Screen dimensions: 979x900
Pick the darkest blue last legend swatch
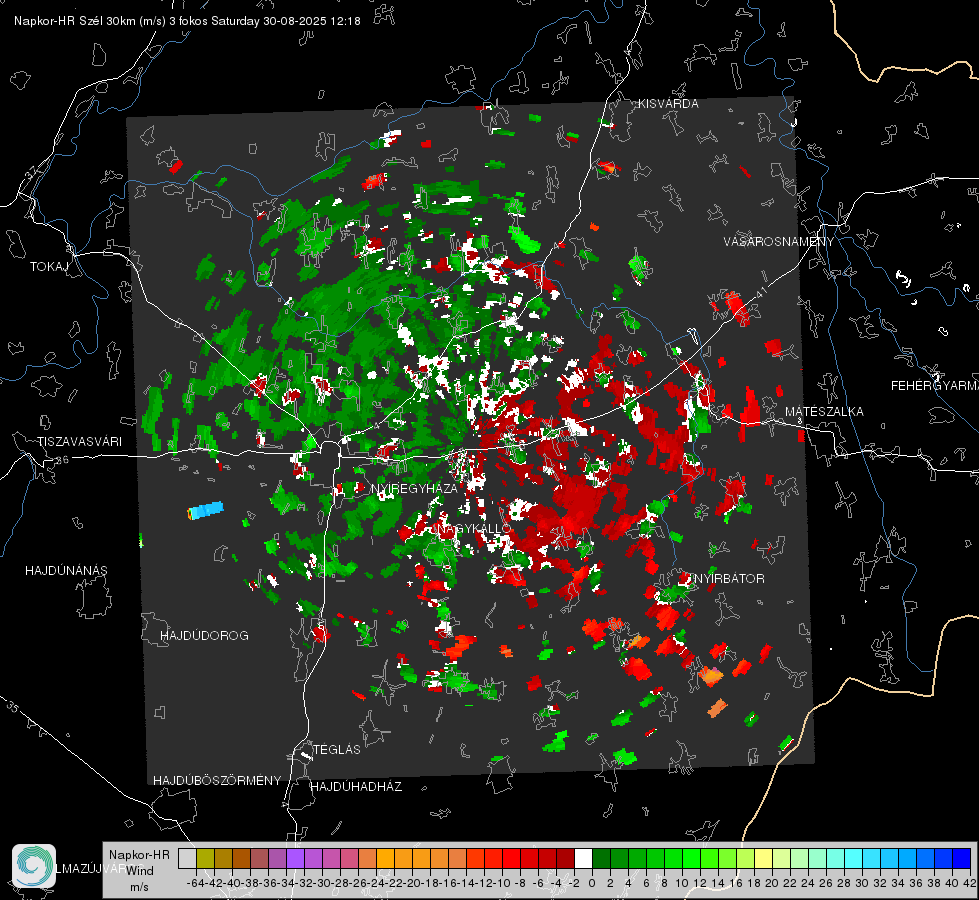point(962,859)
